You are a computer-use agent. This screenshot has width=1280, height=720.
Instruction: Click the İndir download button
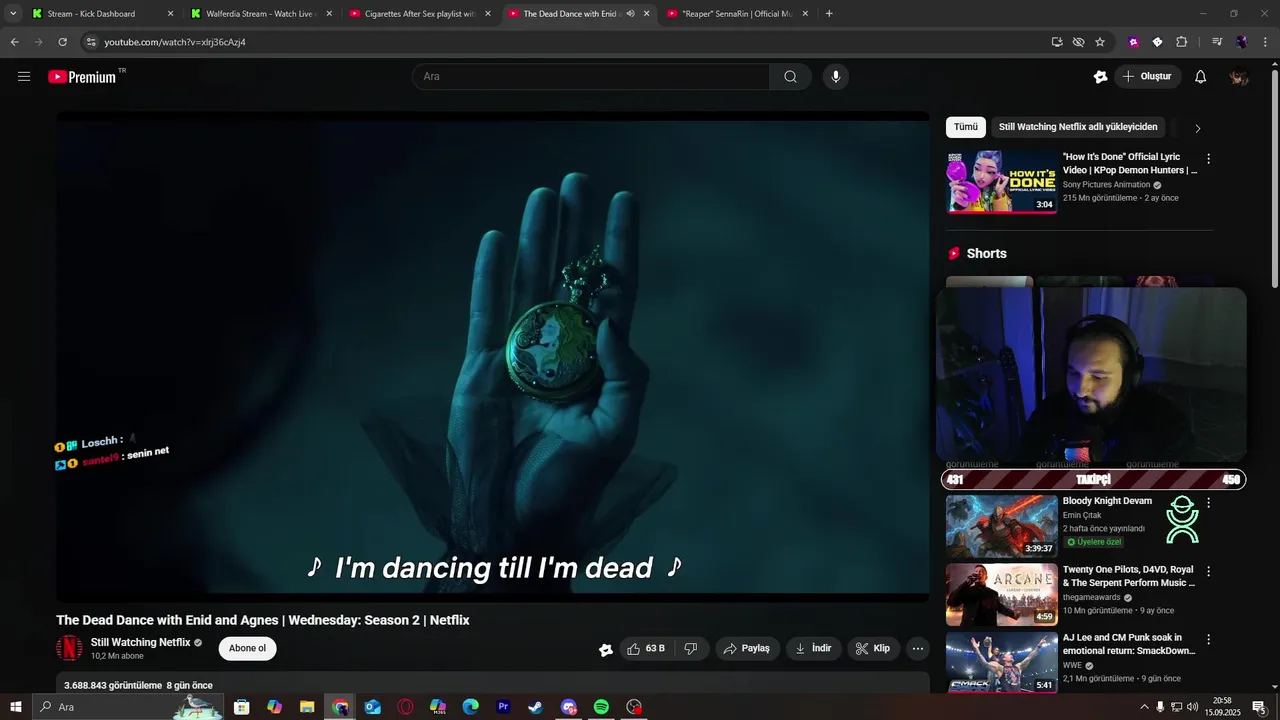click(814, 649)
